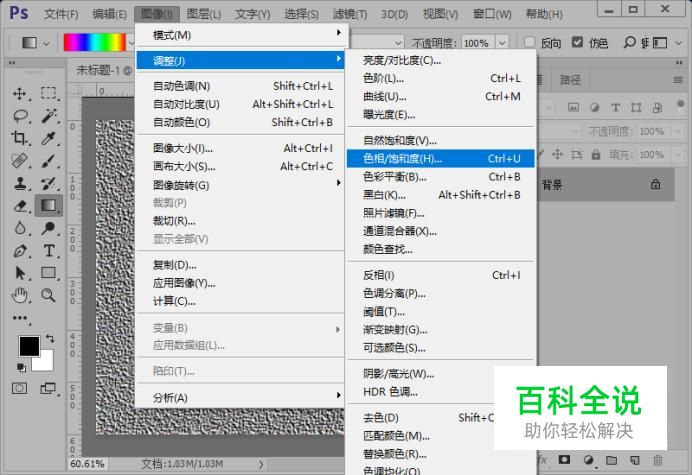The image size is (692, 475).
Task: Select the Eyedropper tool
Action: pos(49,139)
